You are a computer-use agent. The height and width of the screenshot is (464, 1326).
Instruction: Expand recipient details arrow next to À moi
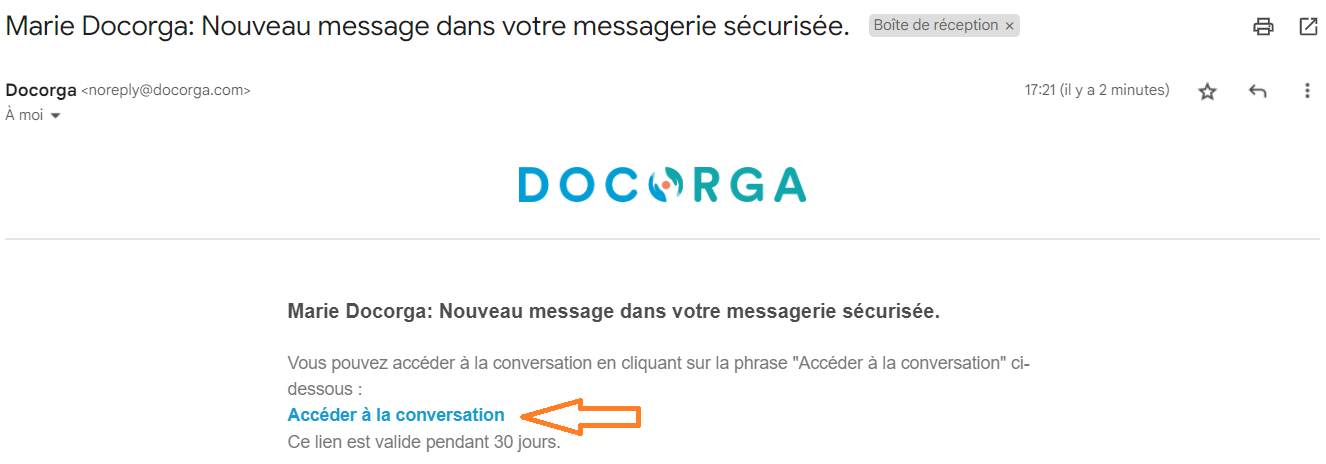(x=55, y=116)
